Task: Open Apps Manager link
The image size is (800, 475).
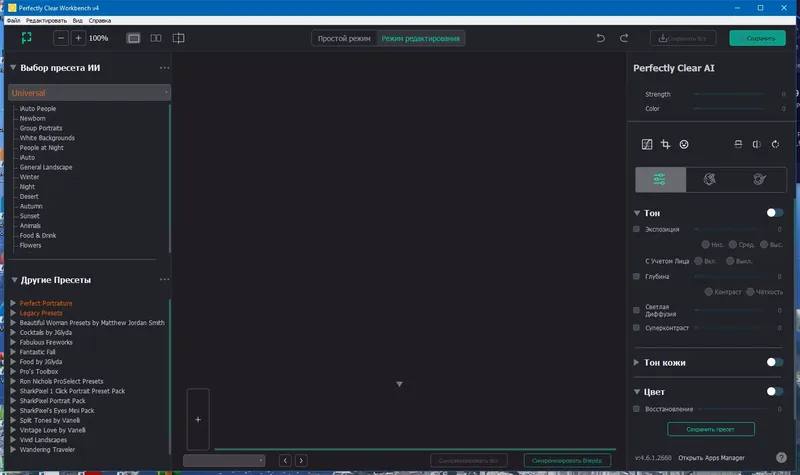Action: [711, 458]
